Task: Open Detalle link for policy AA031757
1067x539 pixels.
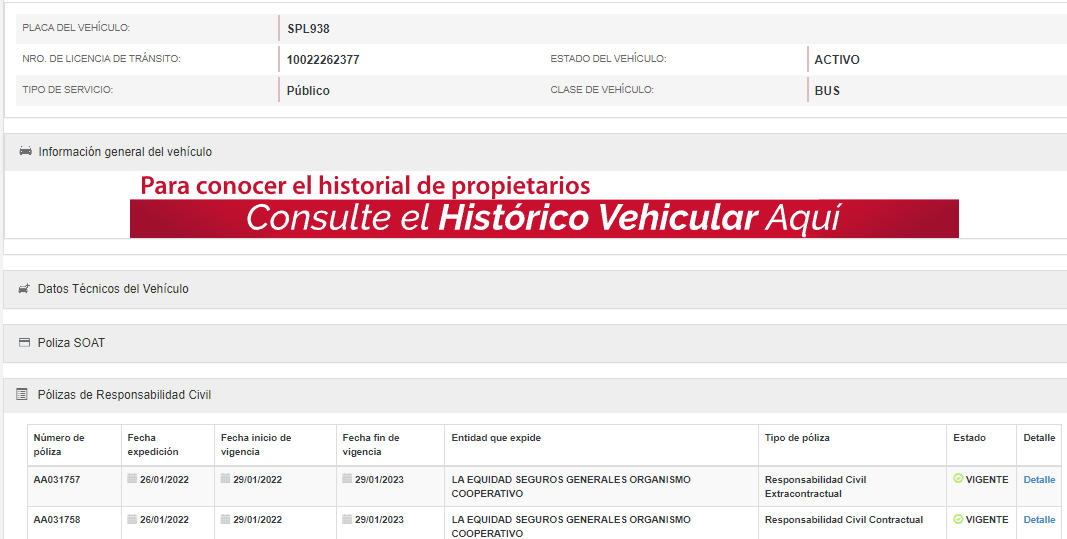Action: 1039,480
